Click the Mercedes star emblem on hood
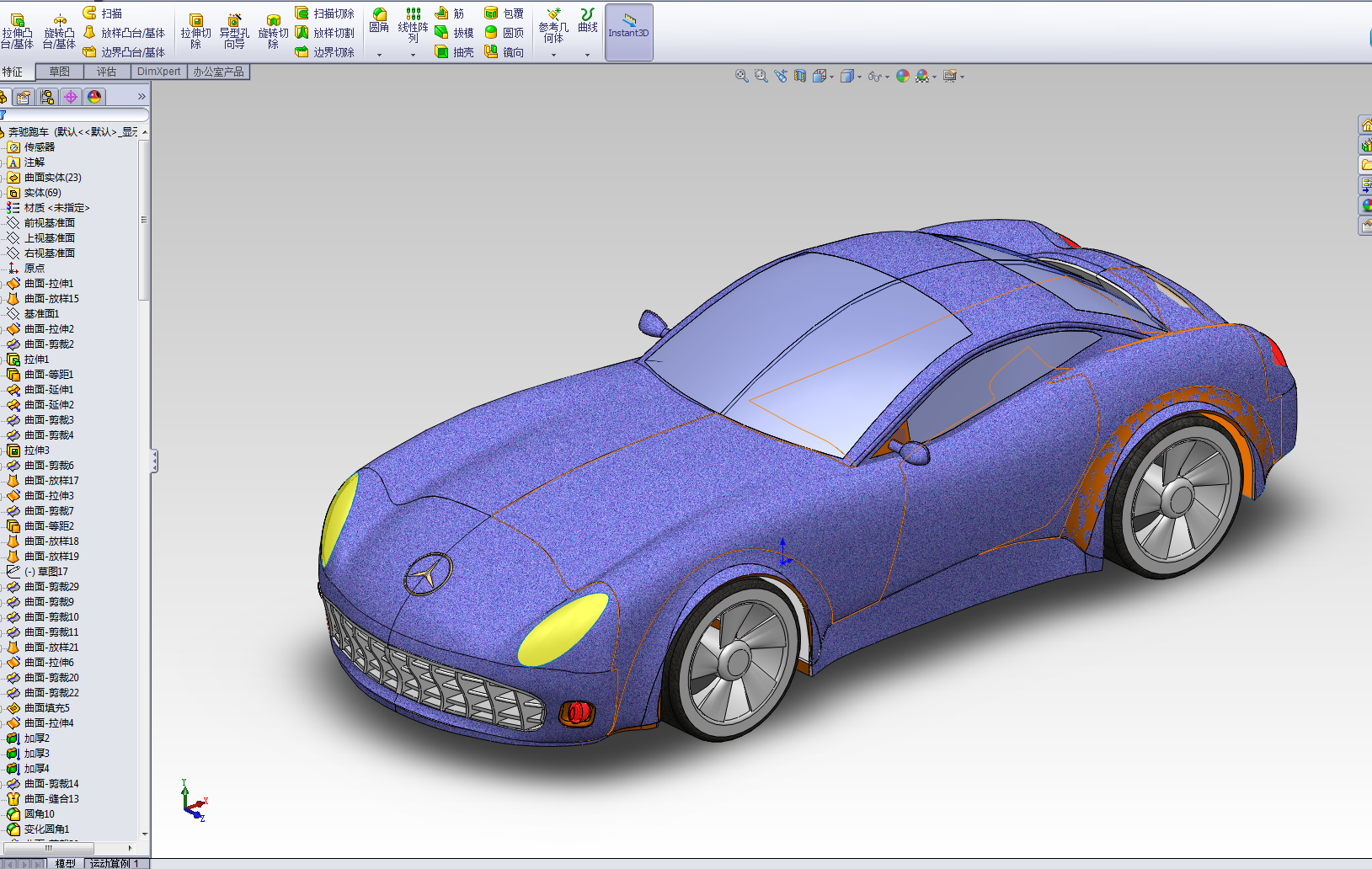 tap(428, 574)
